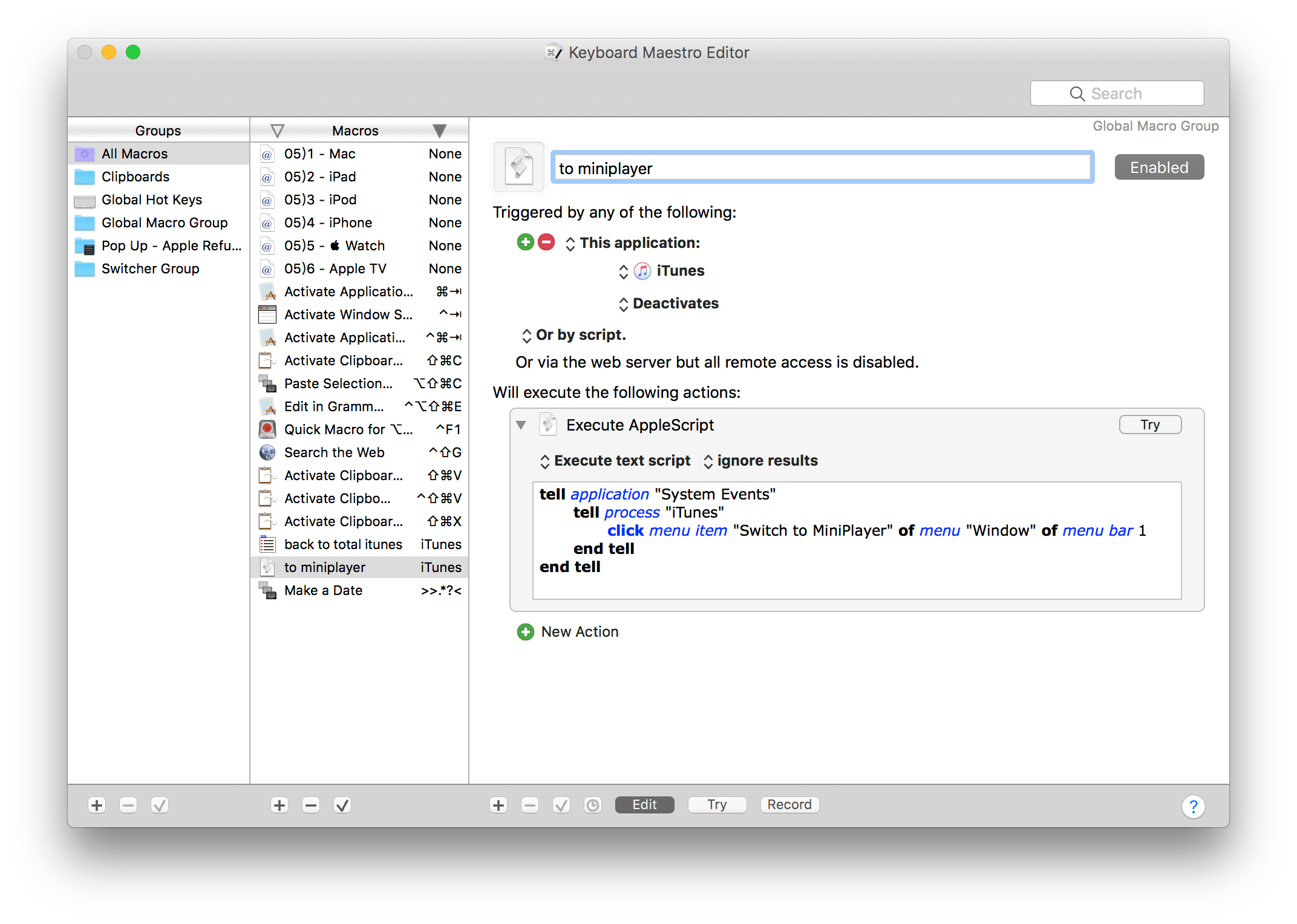Select the 'to miniplayer' macro row
The height and width of the screenshot is (924, 1297).
click(359, 567)
